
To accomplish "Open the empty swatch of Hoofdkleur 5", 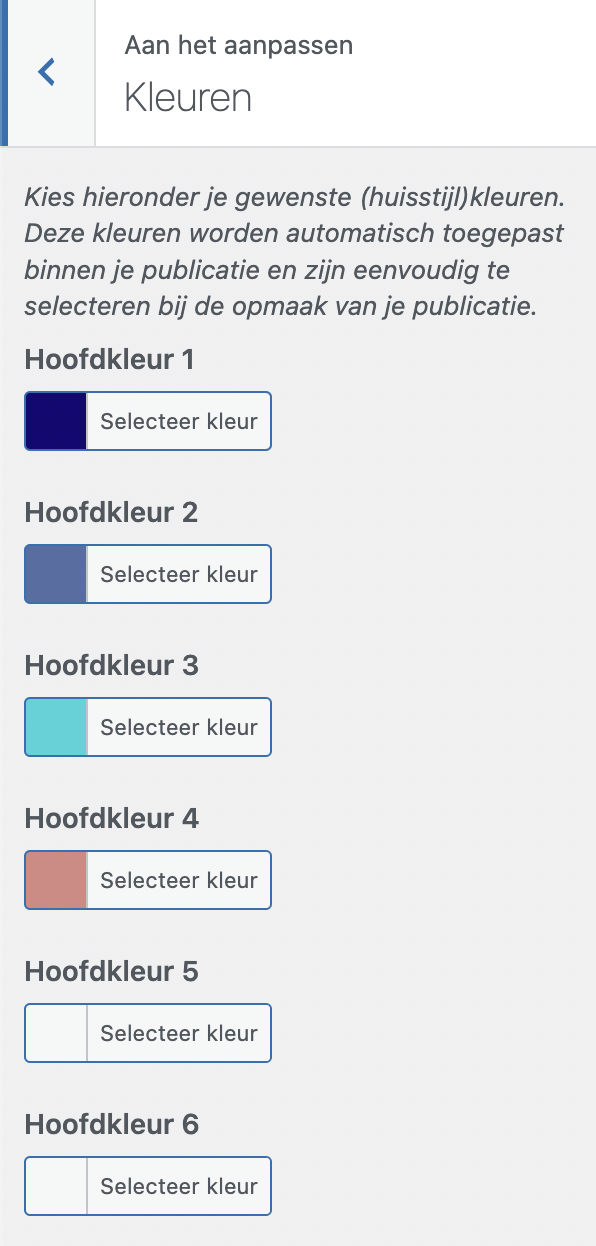I will click(56, 1033).
